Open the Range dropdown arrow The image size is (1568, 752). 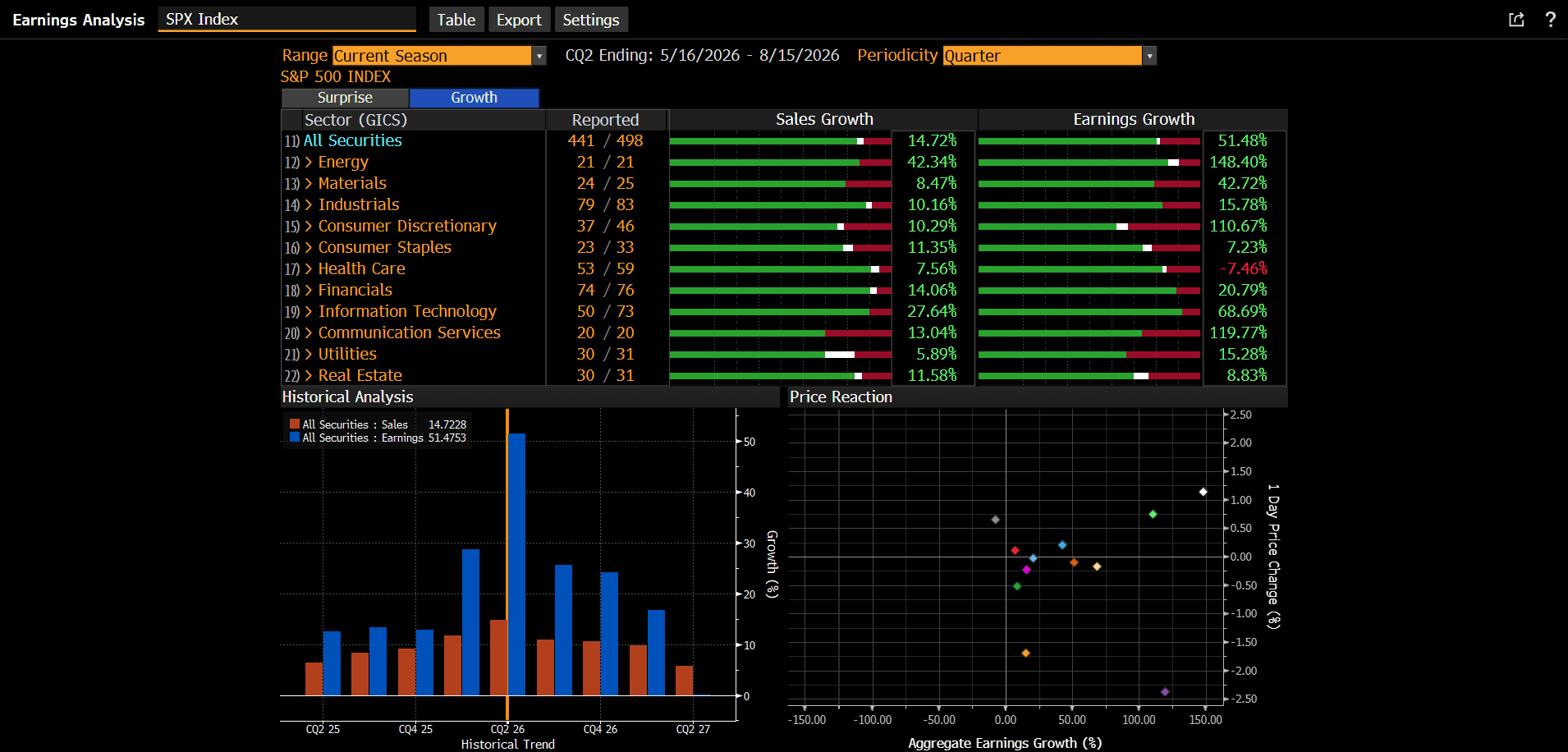[x=539, y=56]
